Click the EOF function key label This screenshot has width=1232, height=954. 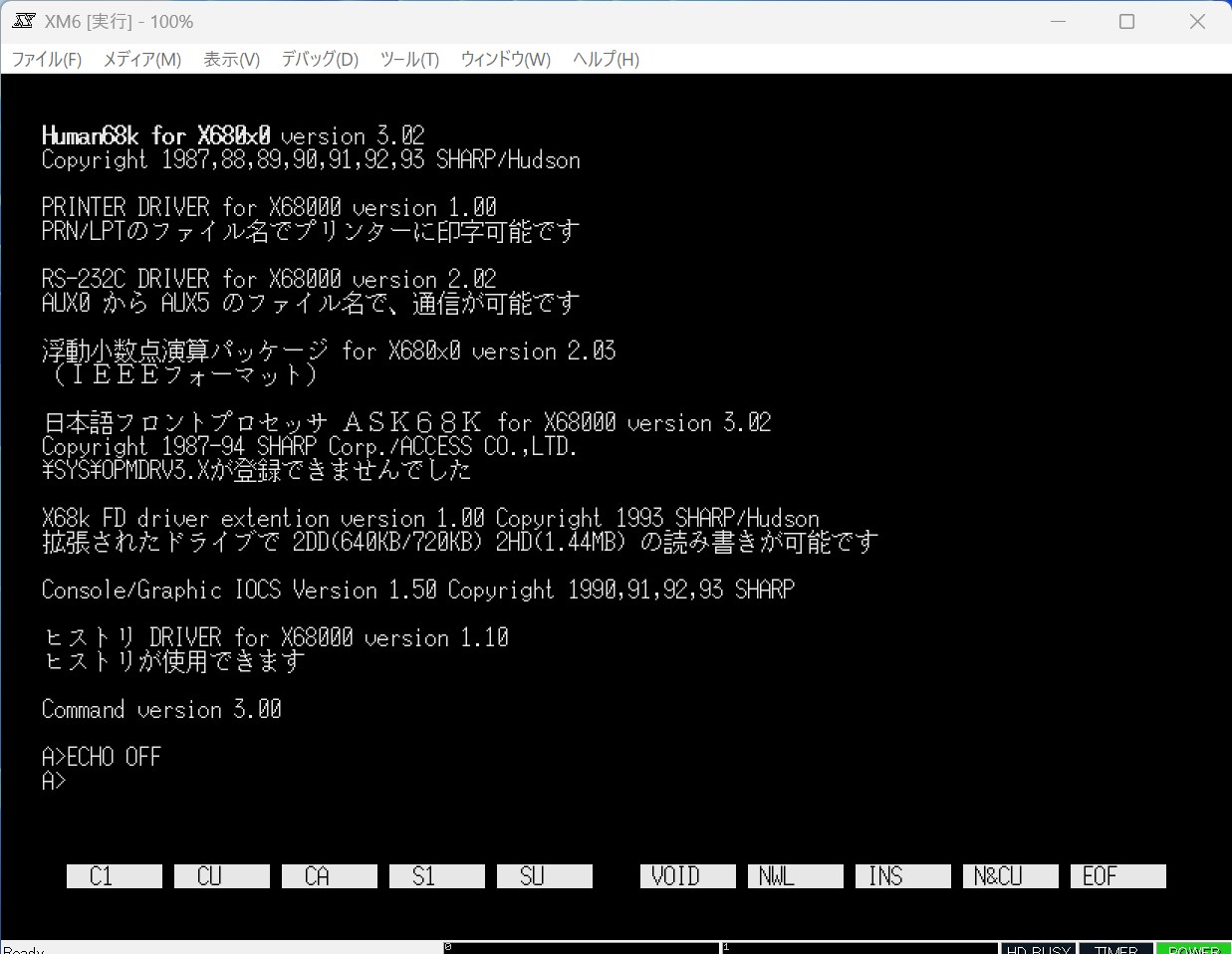point(1118,876)
